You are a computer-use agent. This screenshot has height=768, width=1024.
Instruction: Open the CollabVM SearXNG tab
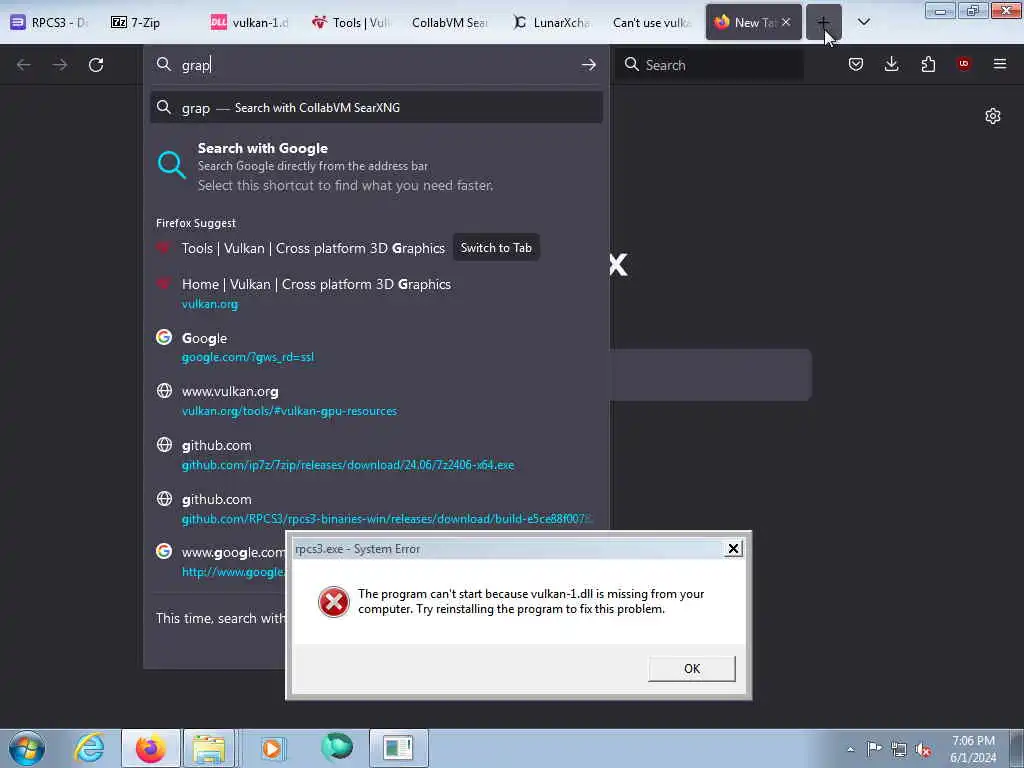(450, 22)
